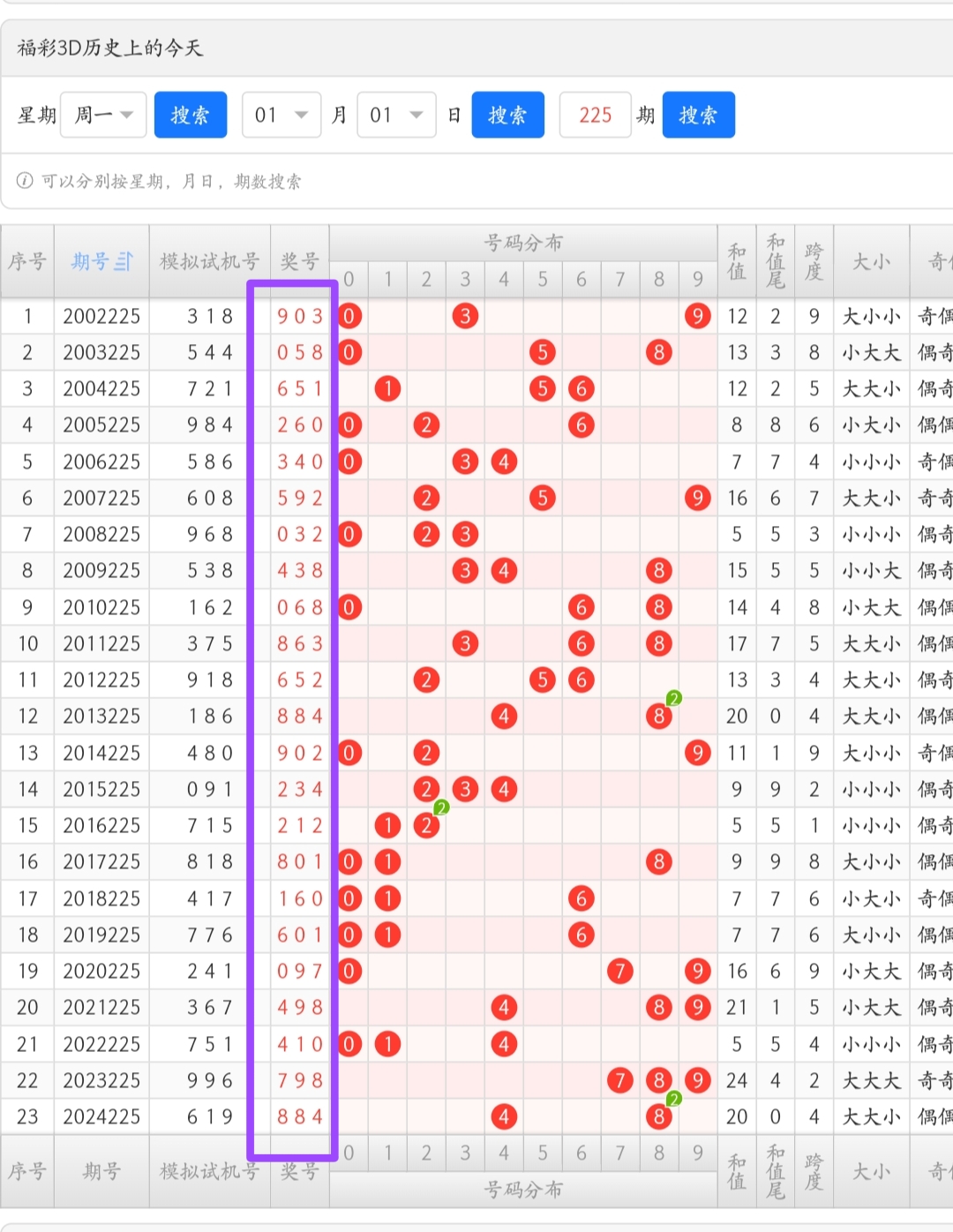Image resolution: width=953 pixels, height=1232 pixels.
Task: Click the sort icon beside 期号 header
Action: click(x=124, y=261)
